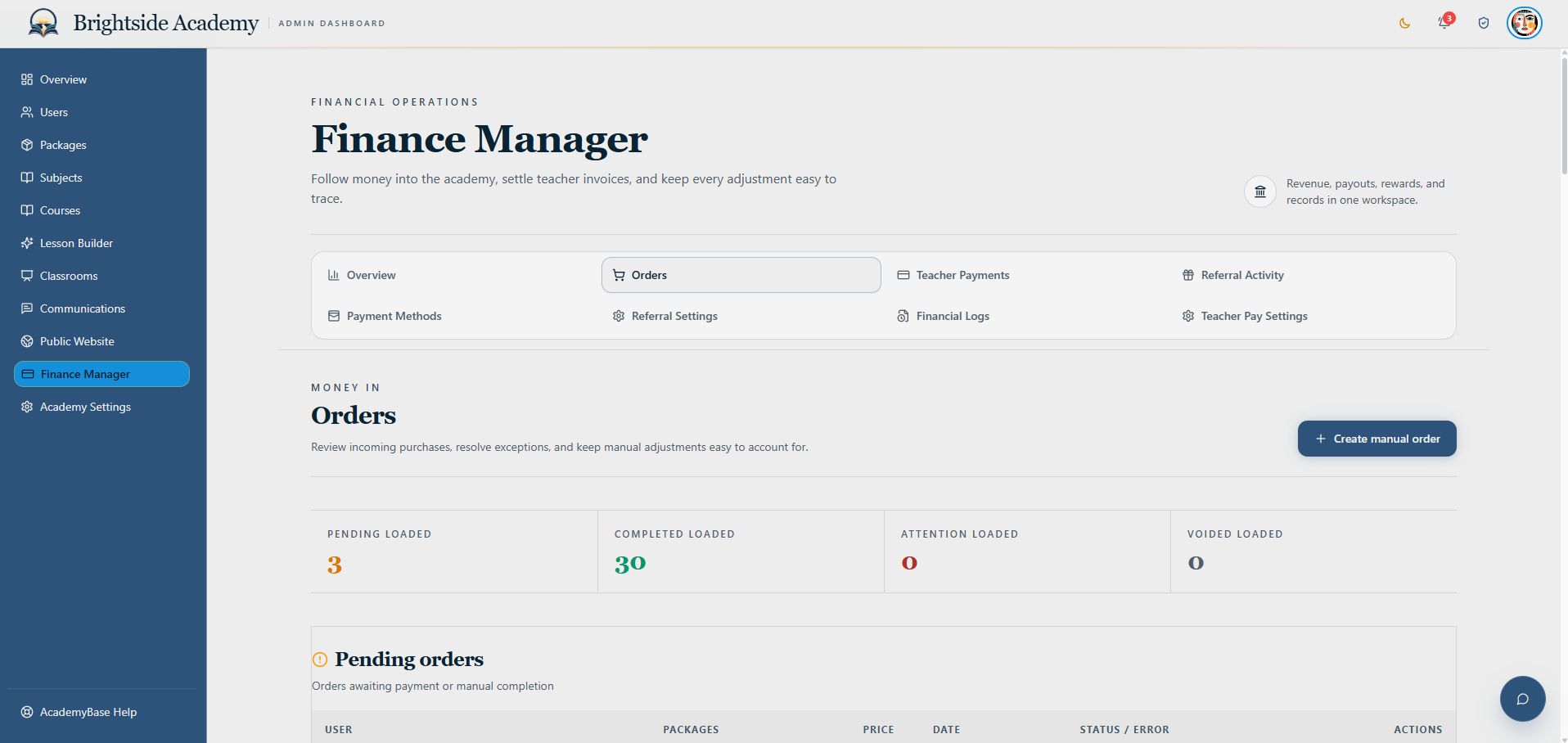This screenshot has height=743, width=1568.
Task: Click the PRICE column header
Action: tap(878, 730)
